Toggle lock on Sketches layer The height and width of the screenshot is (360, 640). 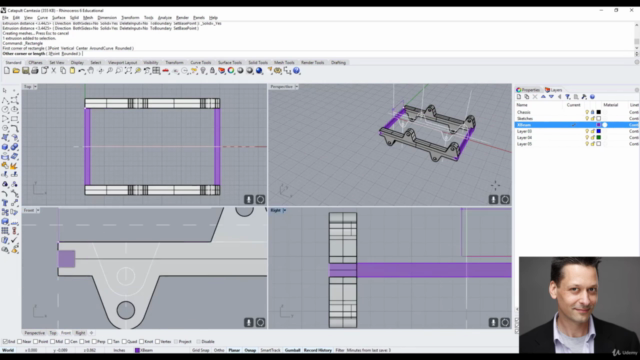pyautogui.click(x=593, y=118)
